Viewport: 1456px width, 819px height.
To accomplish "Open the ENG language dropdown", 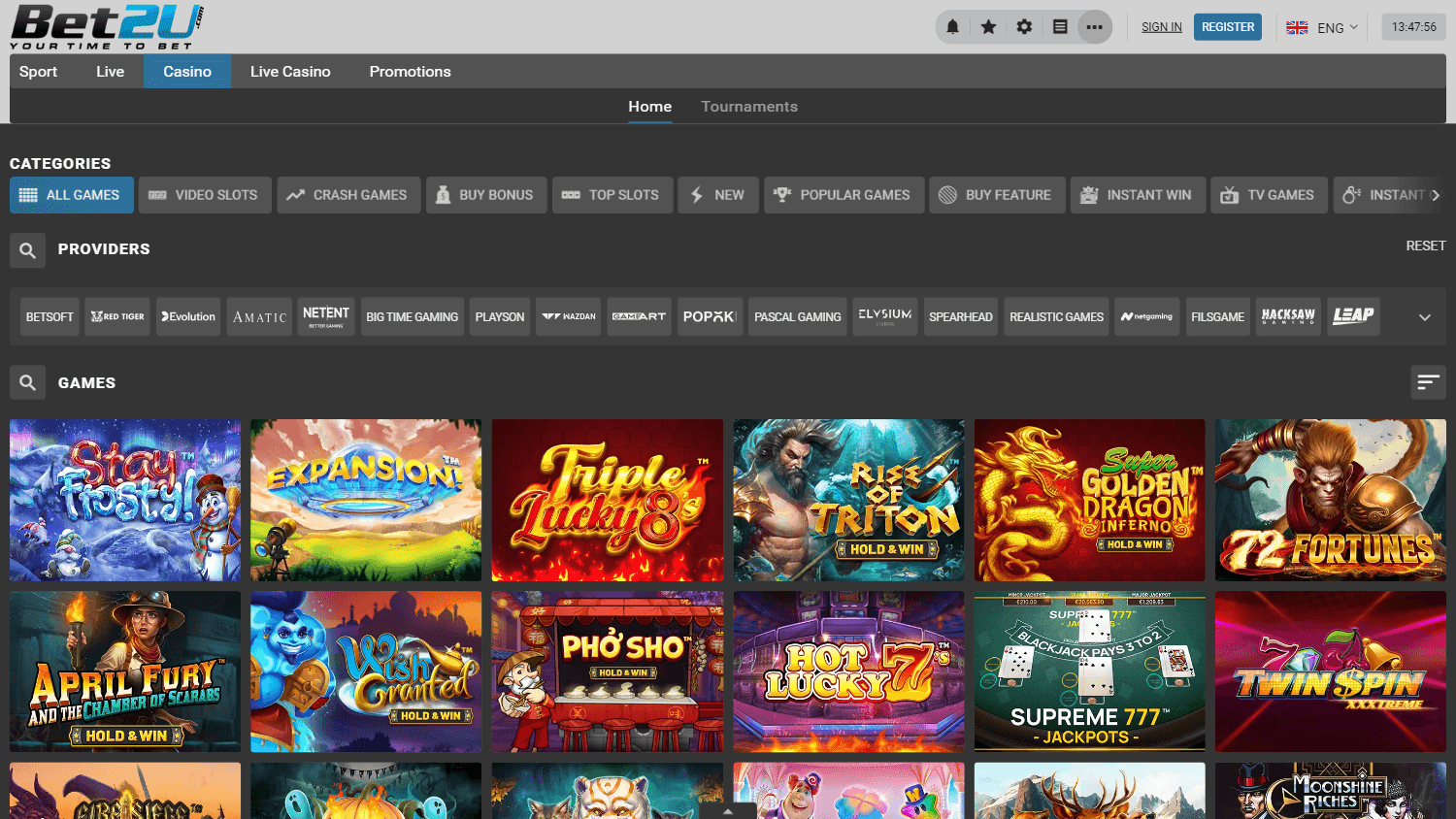I will [1322, 27].
